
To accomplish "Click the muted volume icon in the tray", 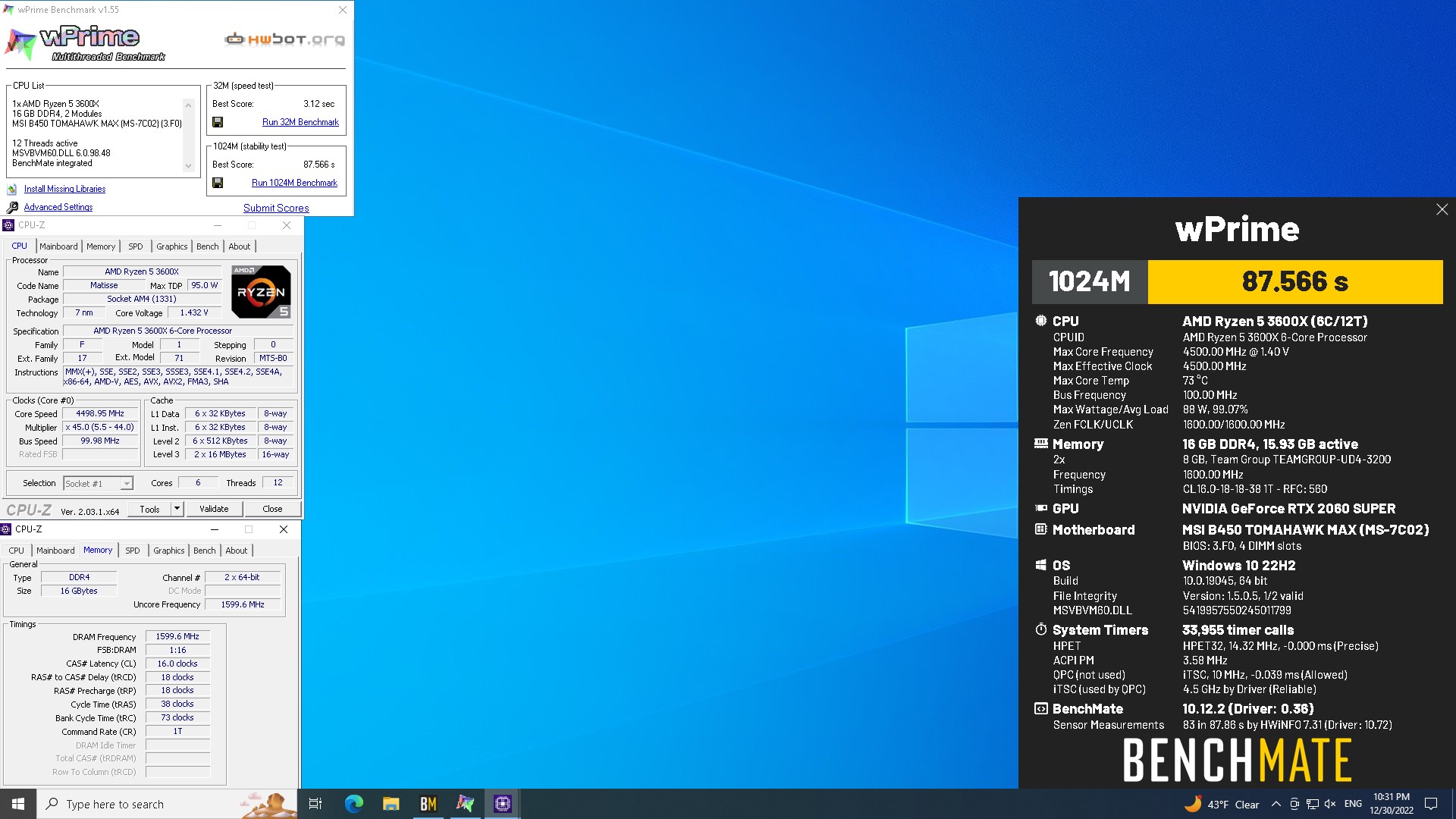I will click(1330, 804).
